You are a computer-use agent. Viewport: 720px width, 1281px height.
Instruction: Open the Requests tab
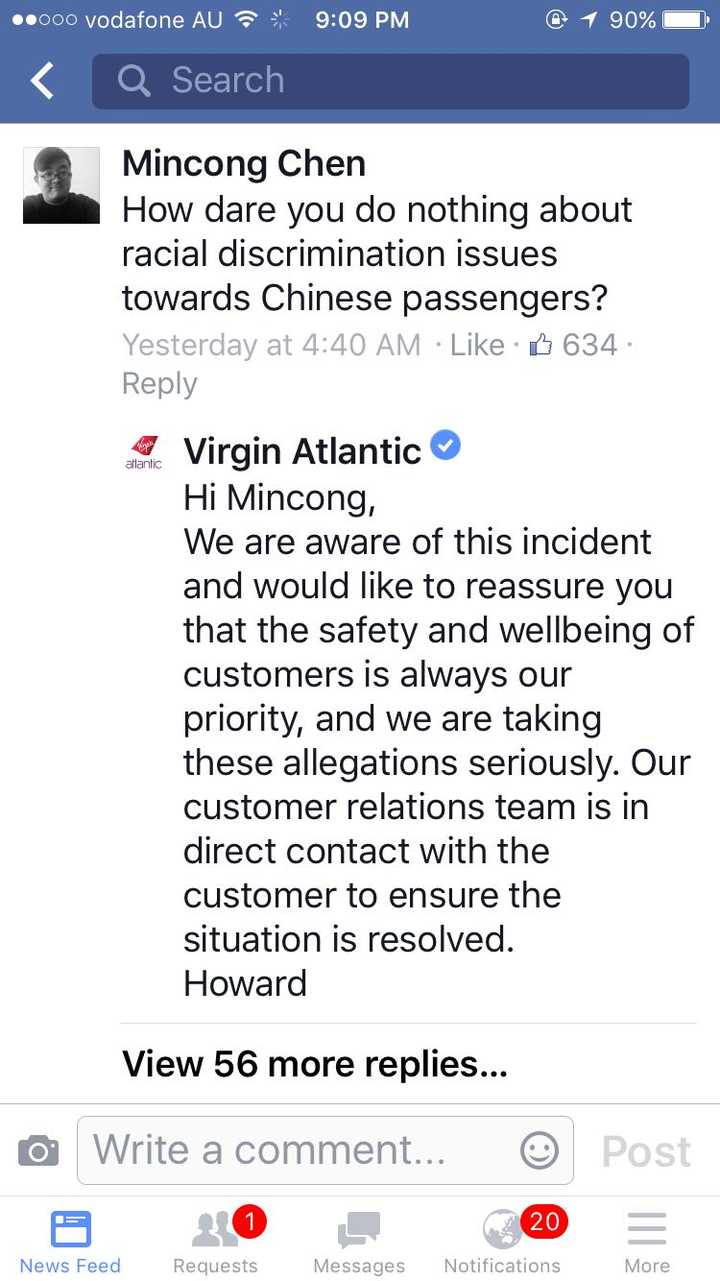(215, 1240)
